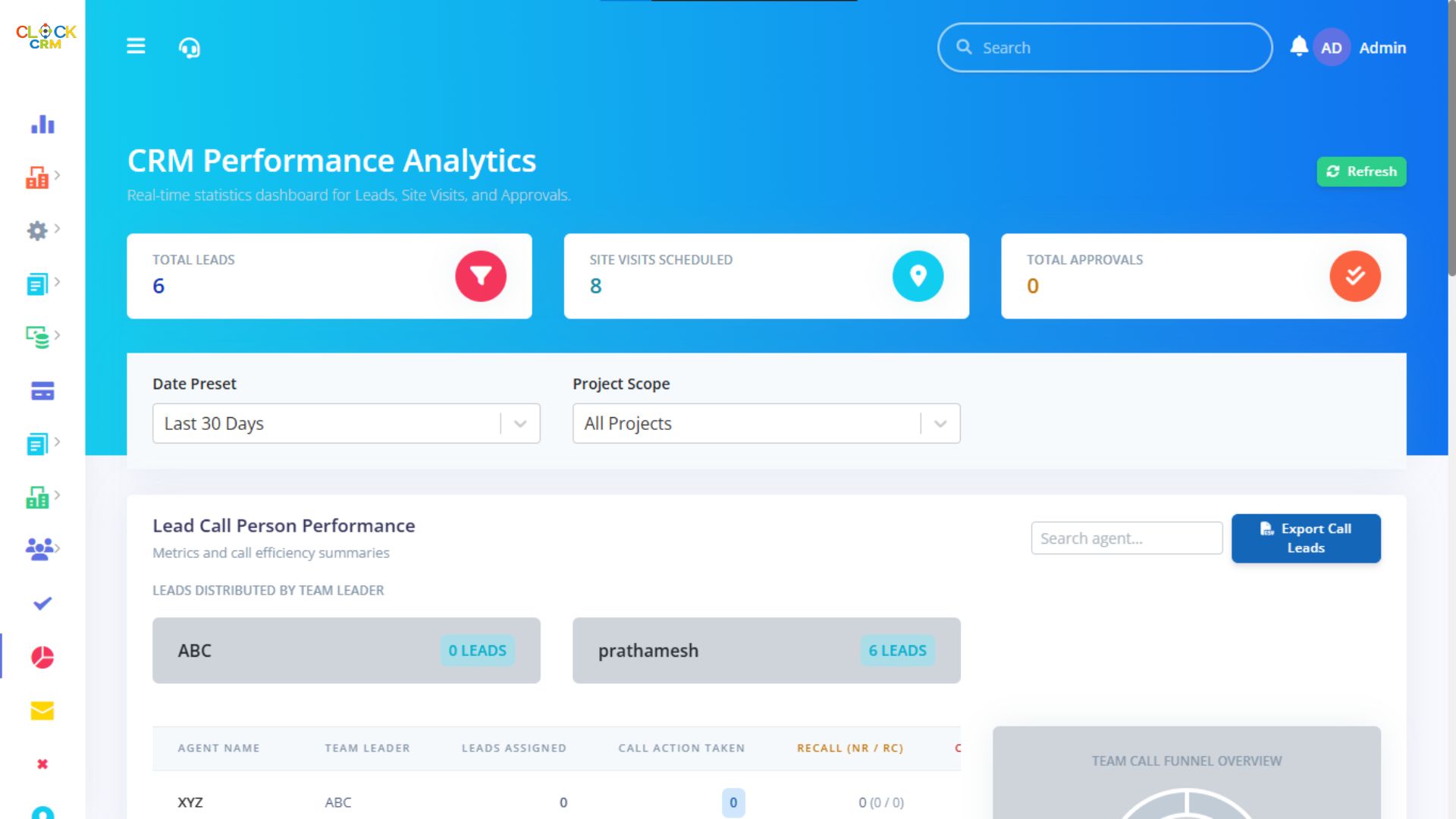The width and height of the screenshot is (1456, 819).
Task: Click the XYZ agent name cell
Action: coord(190,802)
